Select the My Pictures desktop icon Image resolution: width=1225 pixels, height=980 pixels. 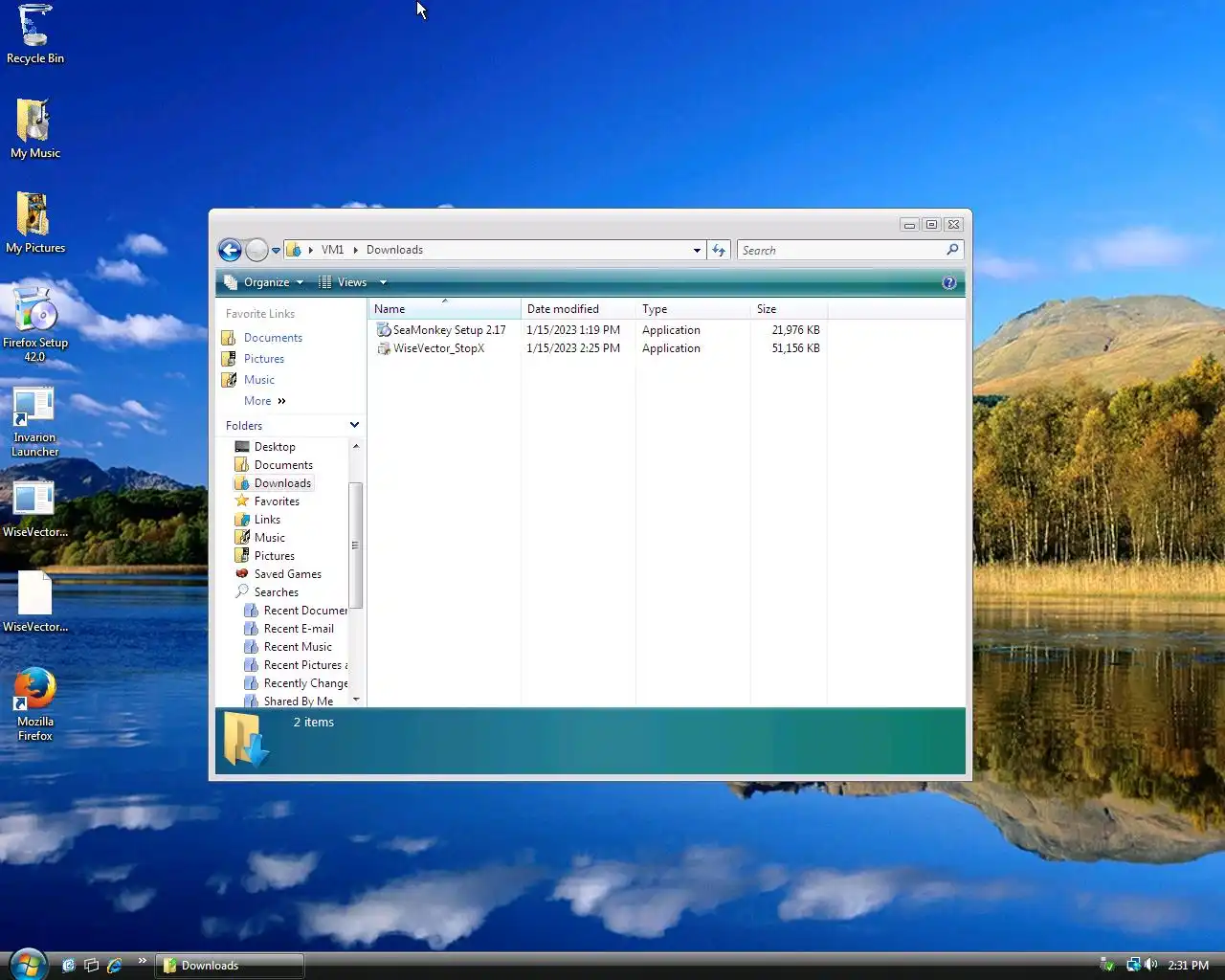tap(35, 223)
